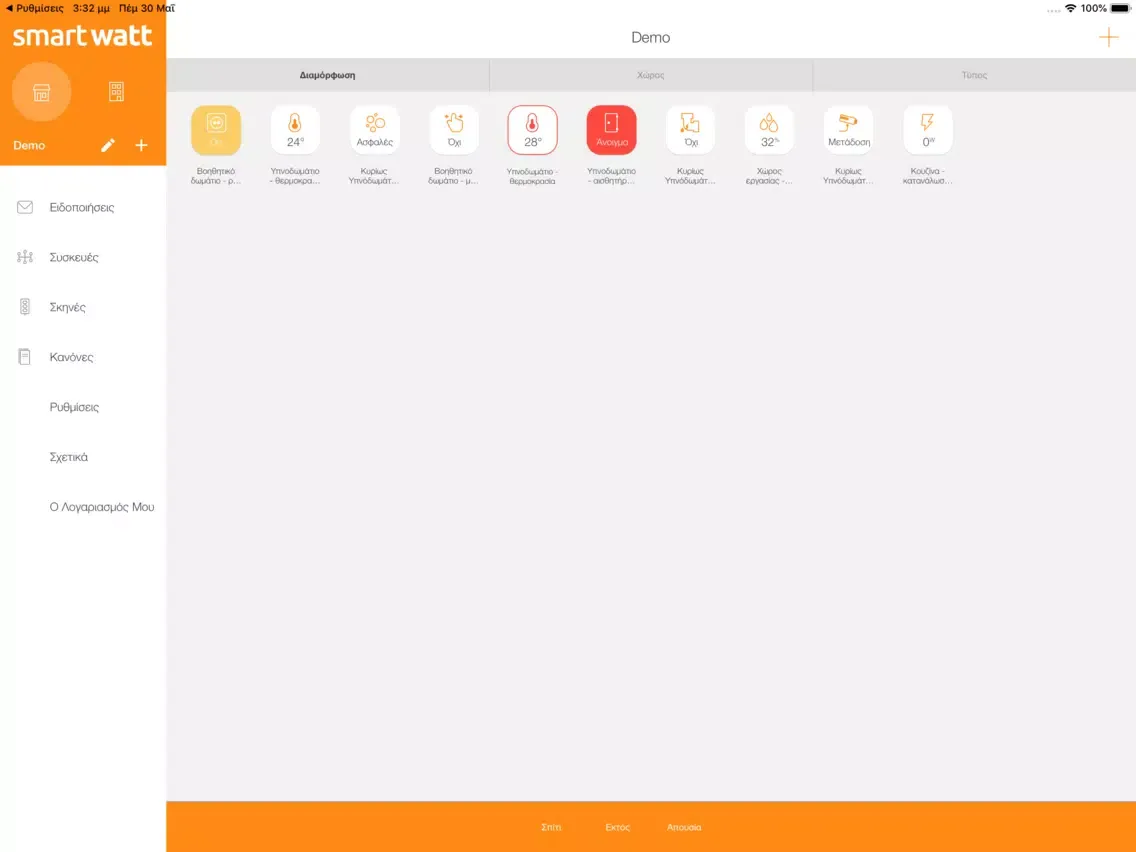Open the 32% humidity sensor tile
The width and height of the screenshot is (1136, 852).
tap(769, 130)
